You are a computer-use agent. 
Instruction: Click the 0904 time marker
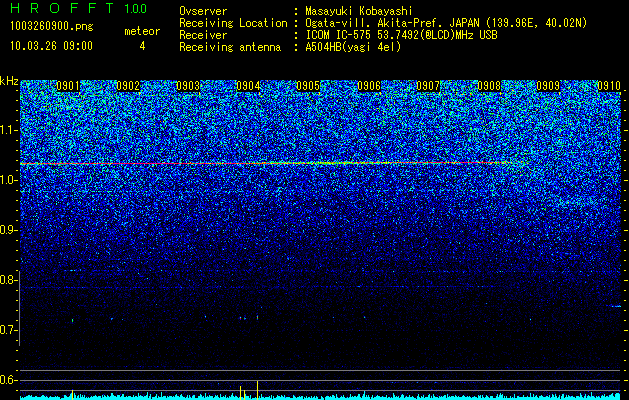point(248,86)
